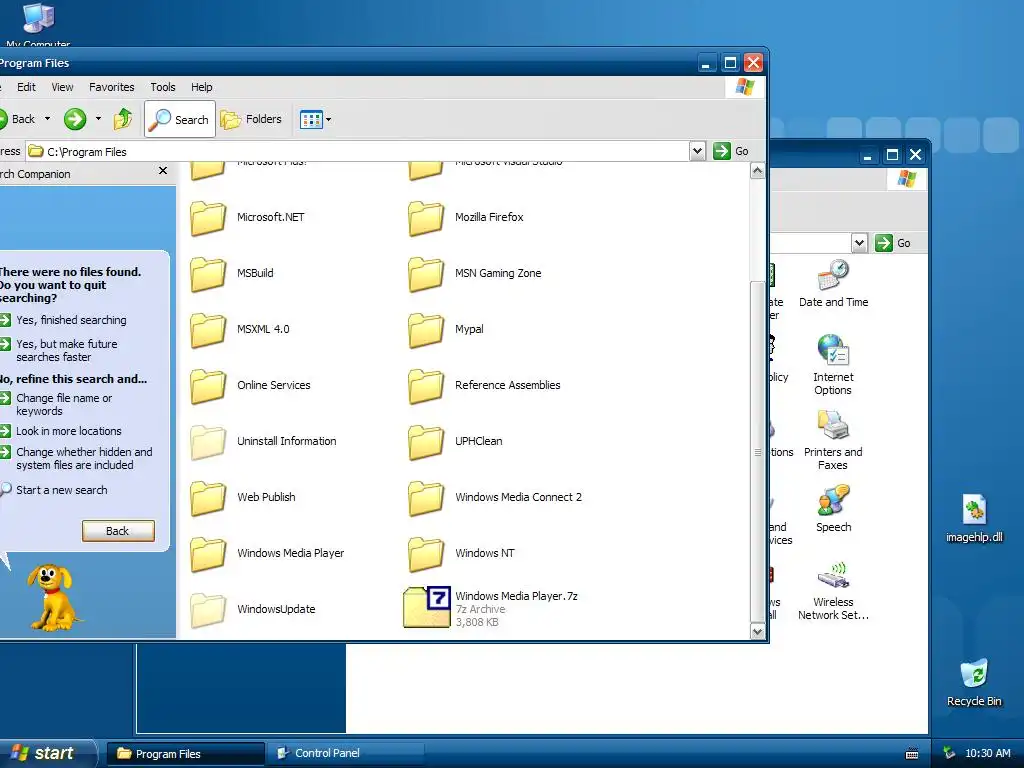Click the scrollbar down arrow in Program Files
1024x768 pixels.
pos(758,632)
